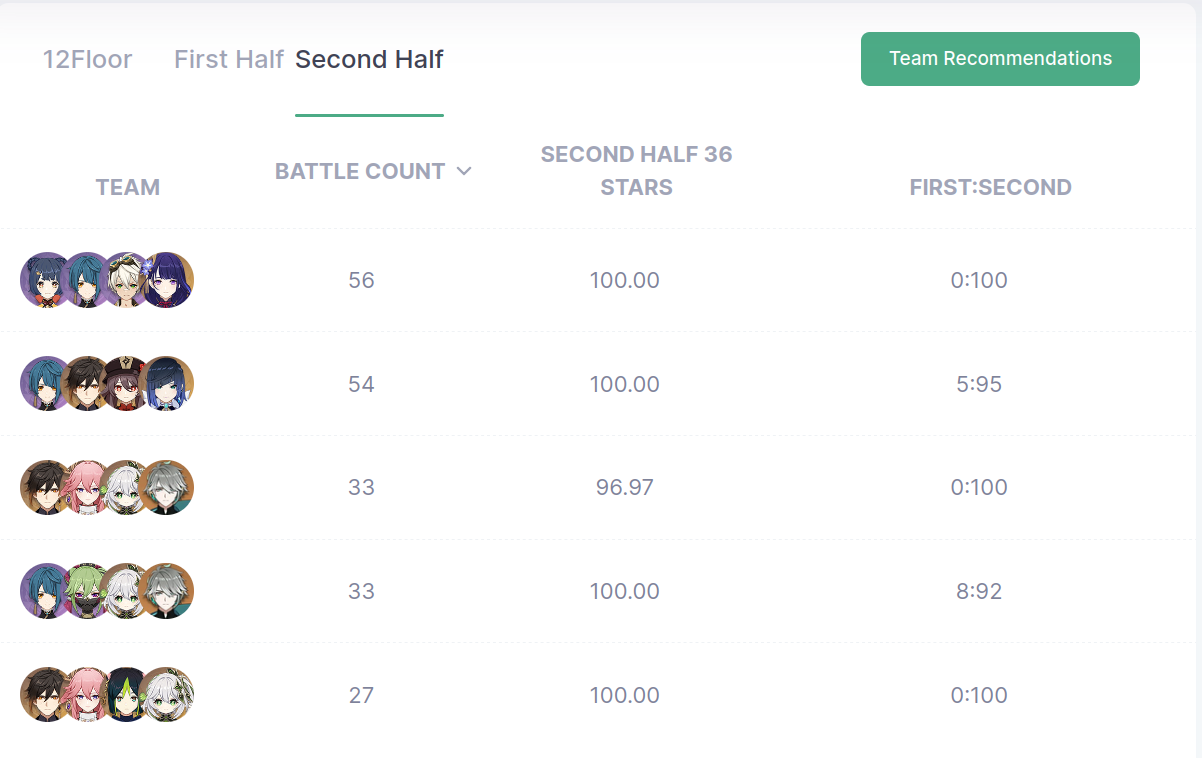Click the Team Recommendations button
Screen dimensions: 1202x758
tap(1000, 59)
